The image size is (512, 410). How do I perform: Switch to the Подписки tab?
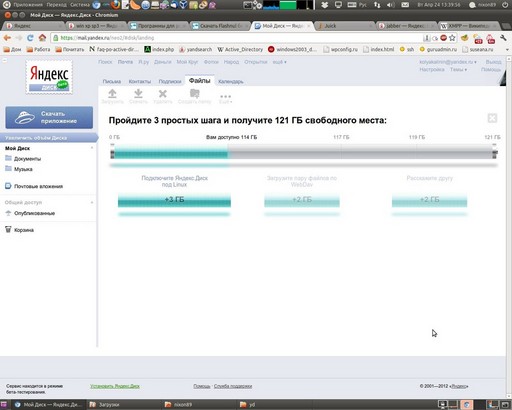tap(170, 81)
